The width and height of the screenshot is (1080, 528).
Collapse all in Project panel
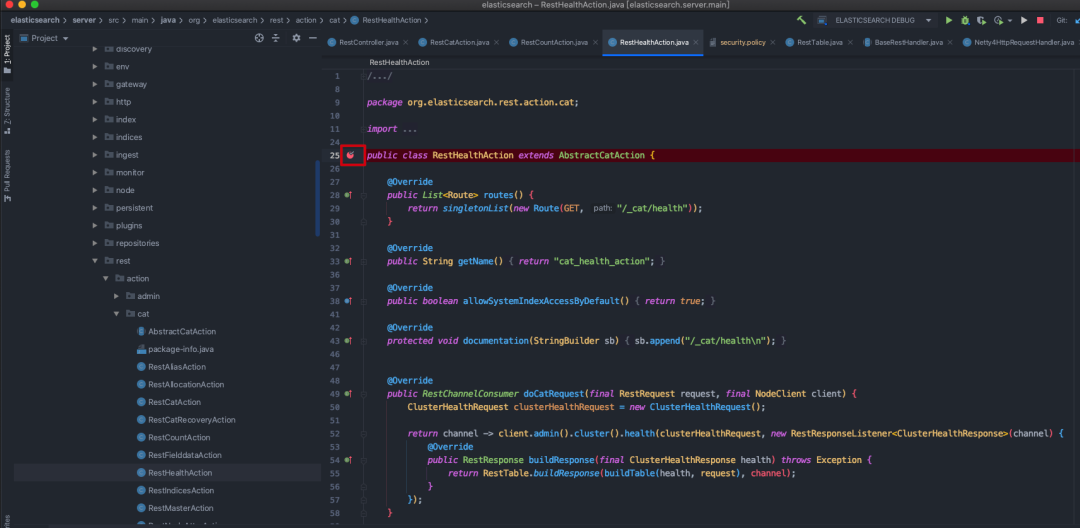click(x=276, y=38)
